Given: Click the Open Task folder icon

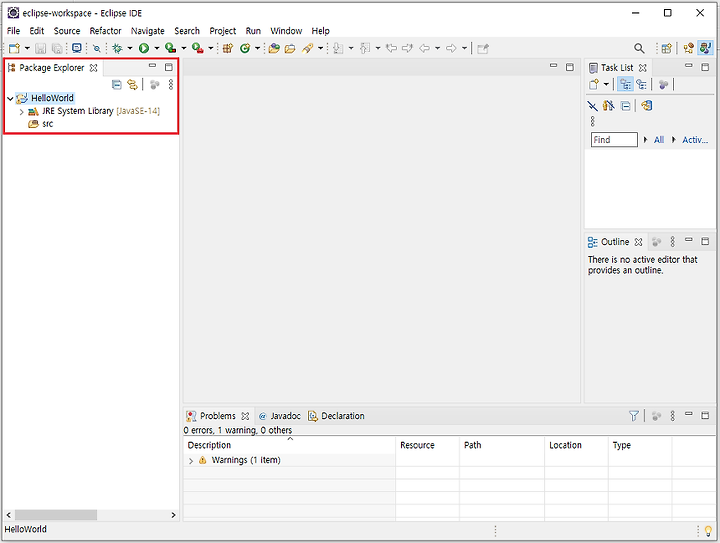Looking at the screenshot, I should pos(290,48).
